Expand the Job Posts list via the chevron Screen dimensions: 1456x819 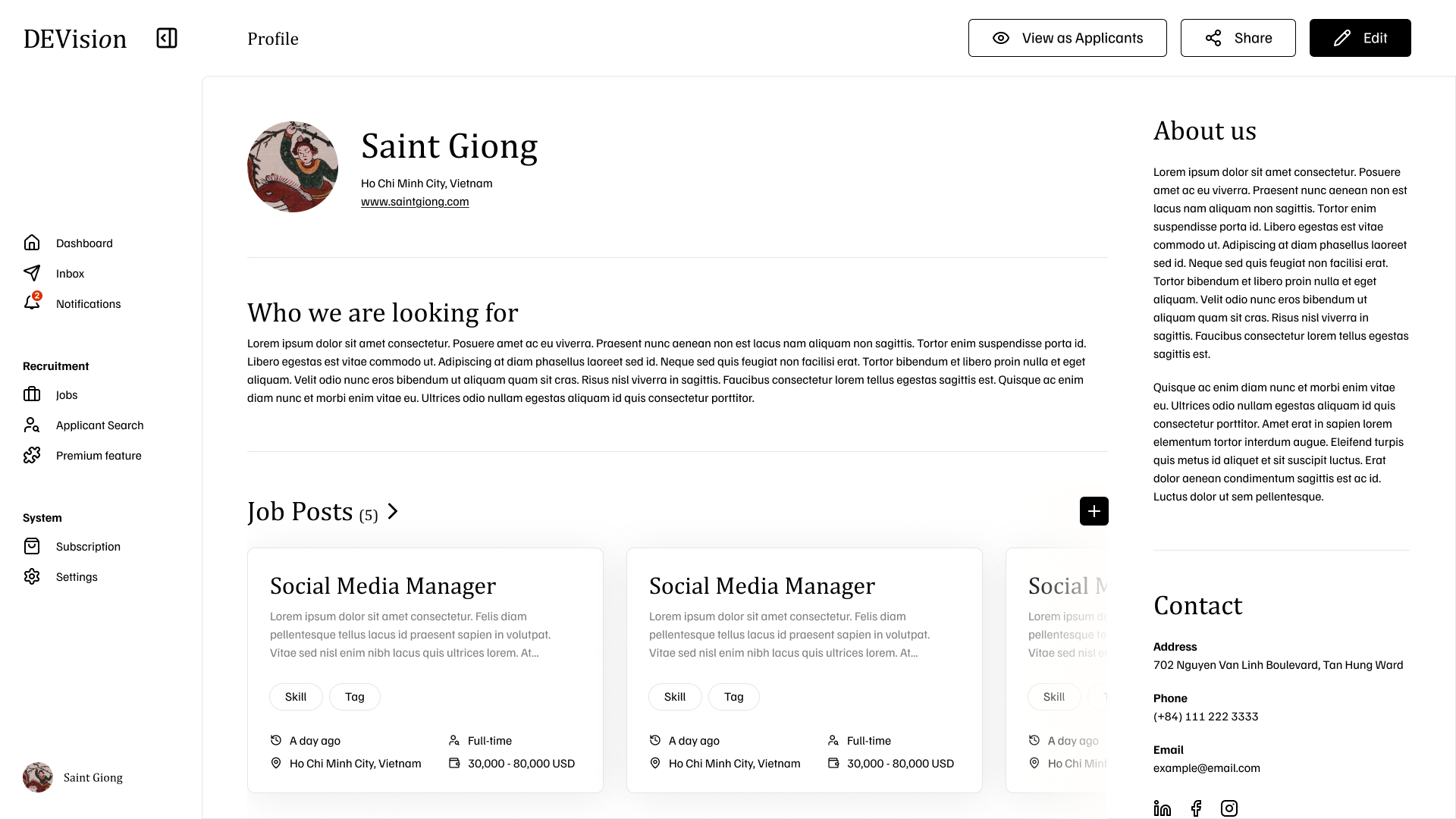tap(392, 511)
